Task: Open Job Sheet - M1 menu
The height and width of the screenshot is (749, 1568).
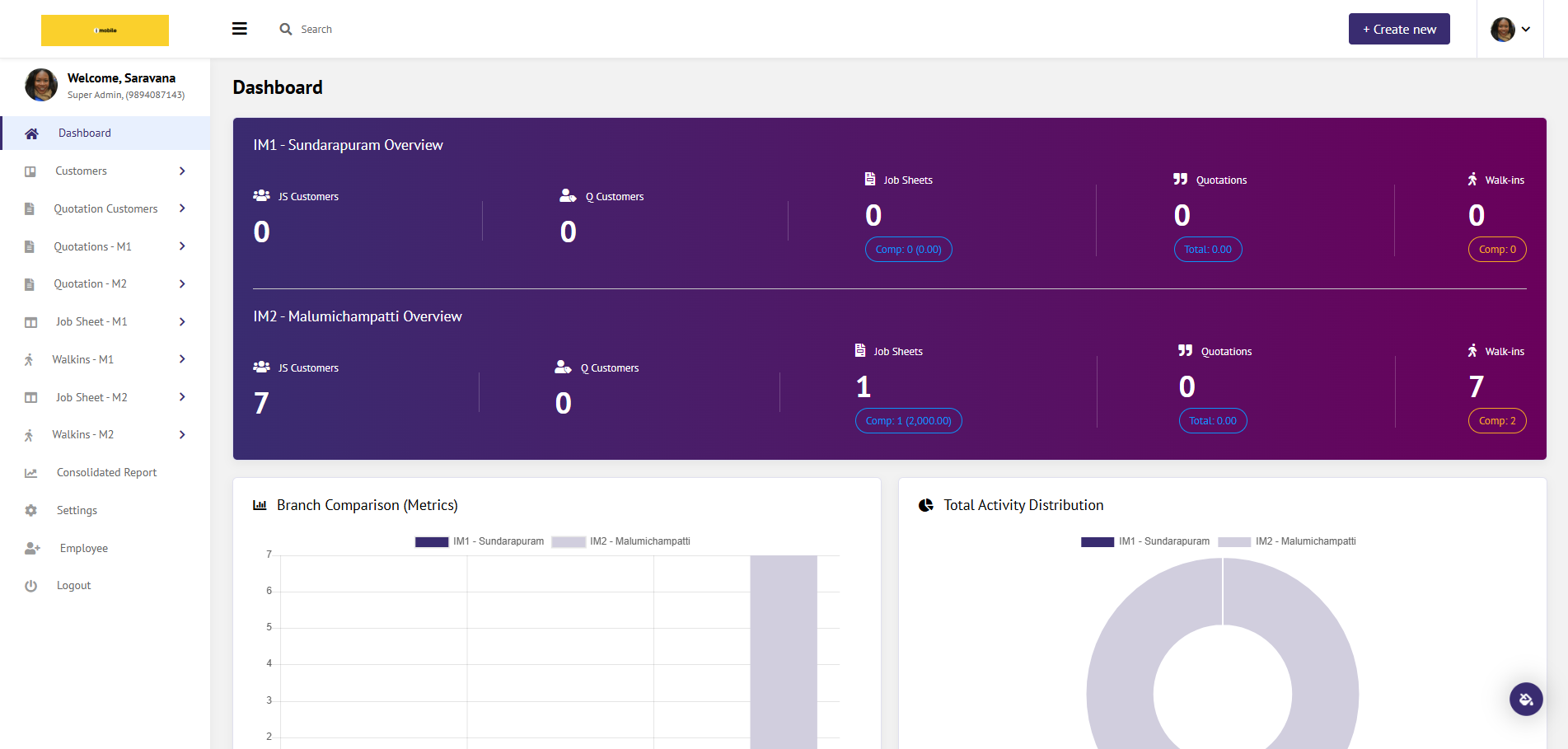Action: coord(105,321)
